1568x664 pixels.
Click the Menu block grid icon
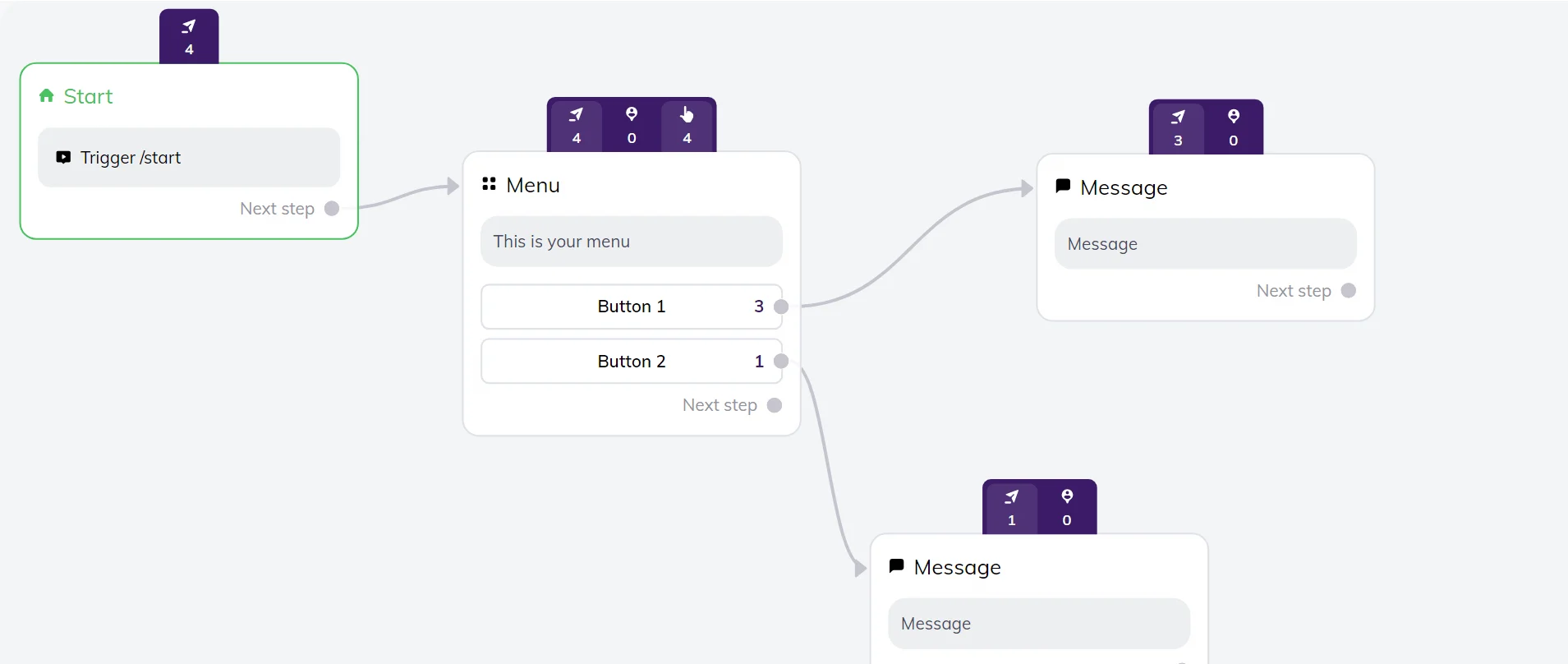(x=490, y=184)
